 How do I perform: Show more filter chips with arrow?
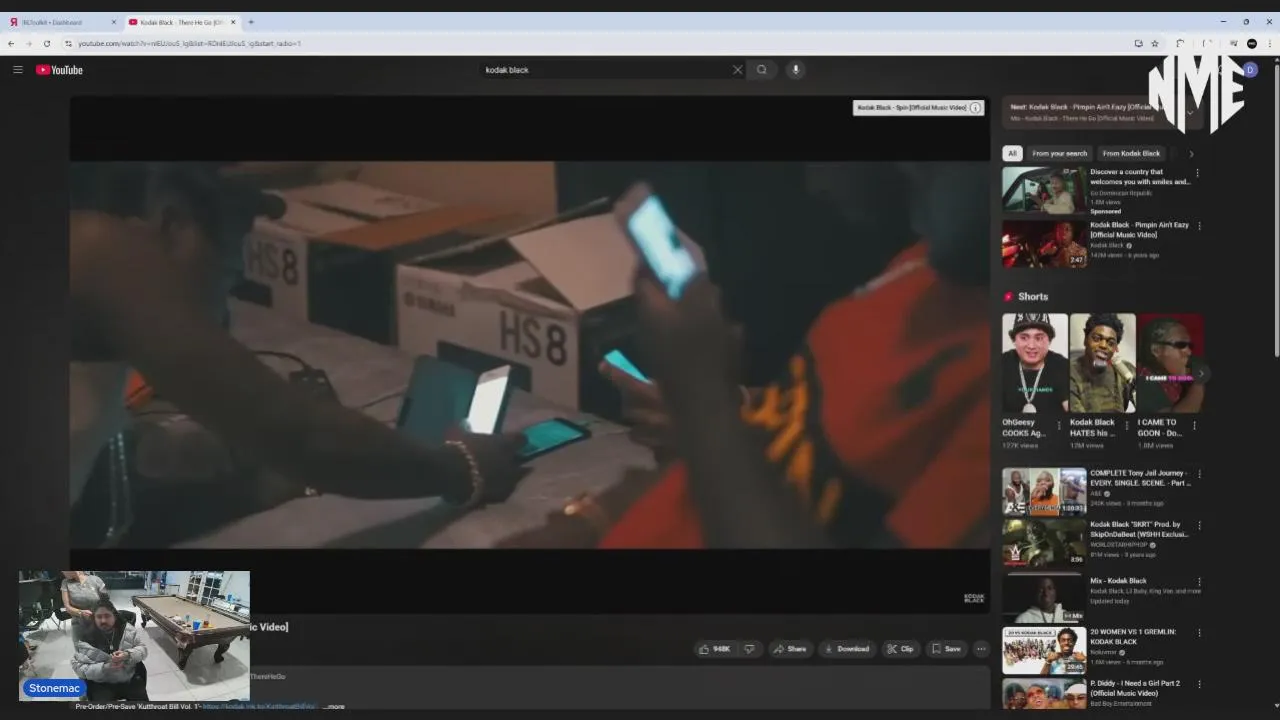[x=1191, y=154]
